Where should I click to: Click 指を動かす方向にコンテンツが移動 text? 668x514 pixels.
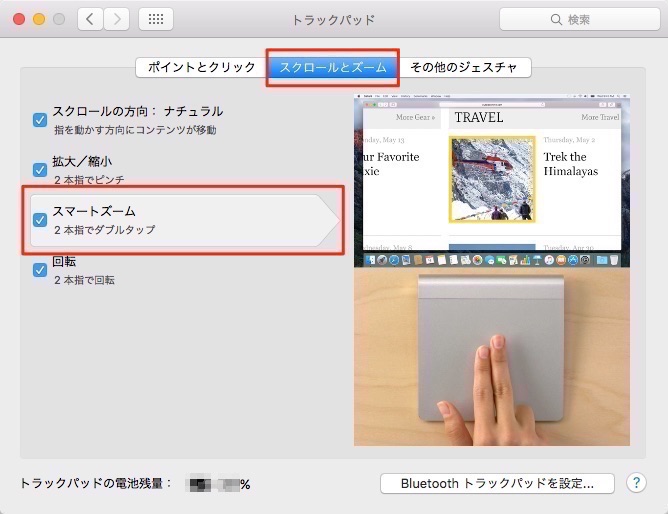[135, 130]
